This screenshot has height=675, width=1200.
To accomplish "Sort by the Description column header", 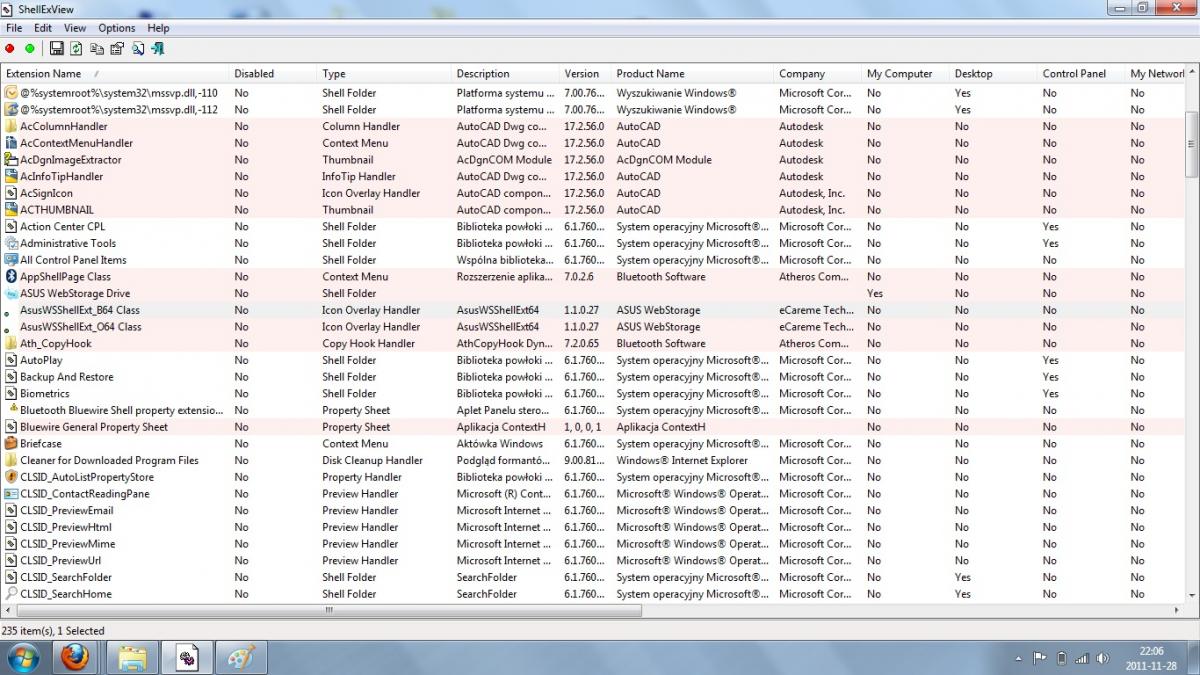I will pyautogui.click(x=505, y=74).
